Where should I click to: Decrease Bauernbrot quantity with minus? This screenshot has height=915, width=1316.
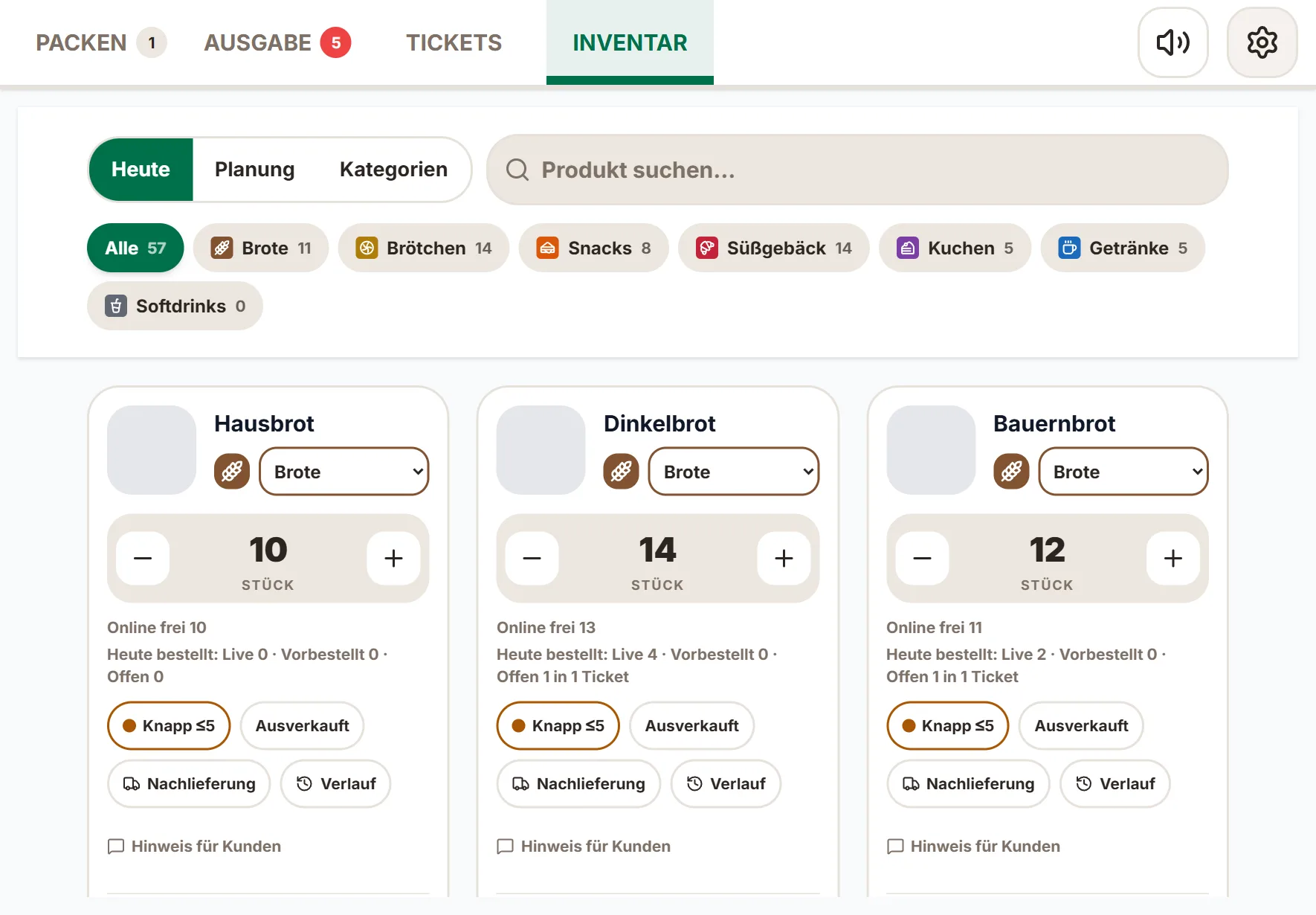click(x=922, y=558)
